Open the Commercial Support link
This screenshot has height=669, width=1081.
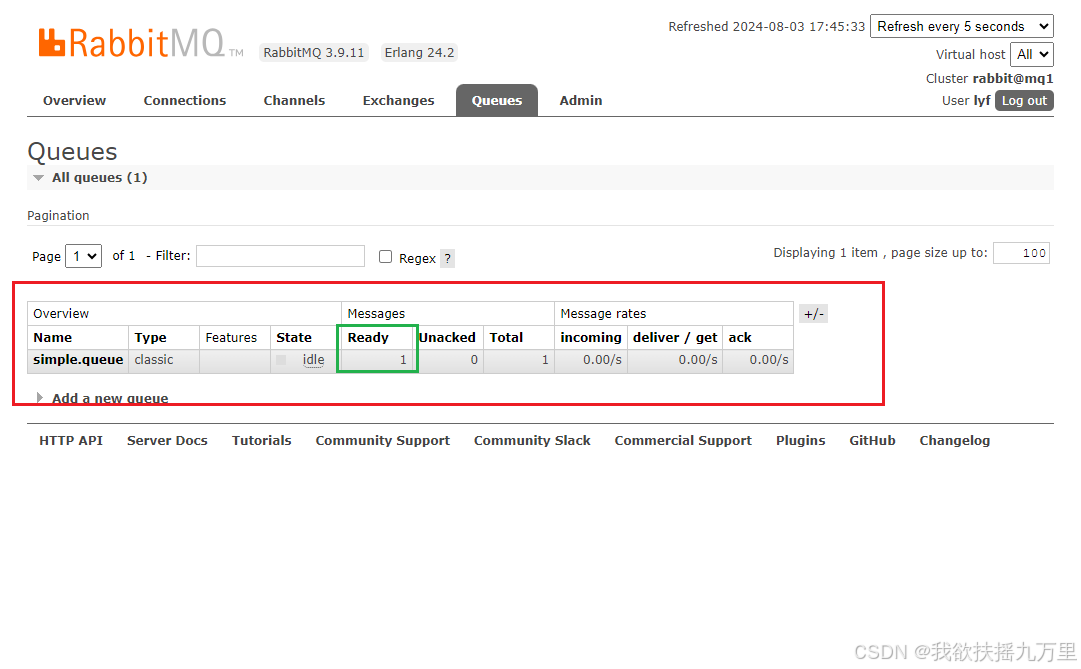click(x=683, y=441)
